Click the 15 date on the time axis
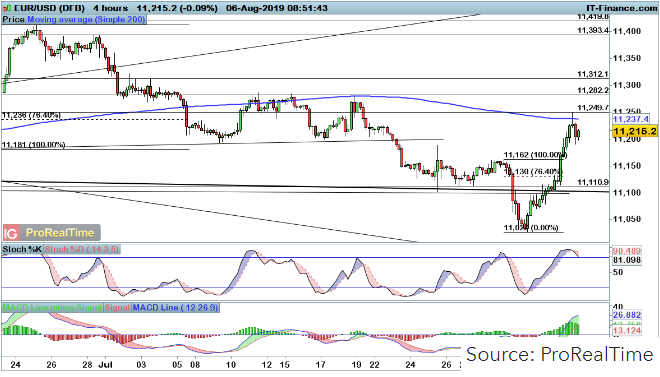This screenshot has height=377, width=660. (x=285, y=364)
